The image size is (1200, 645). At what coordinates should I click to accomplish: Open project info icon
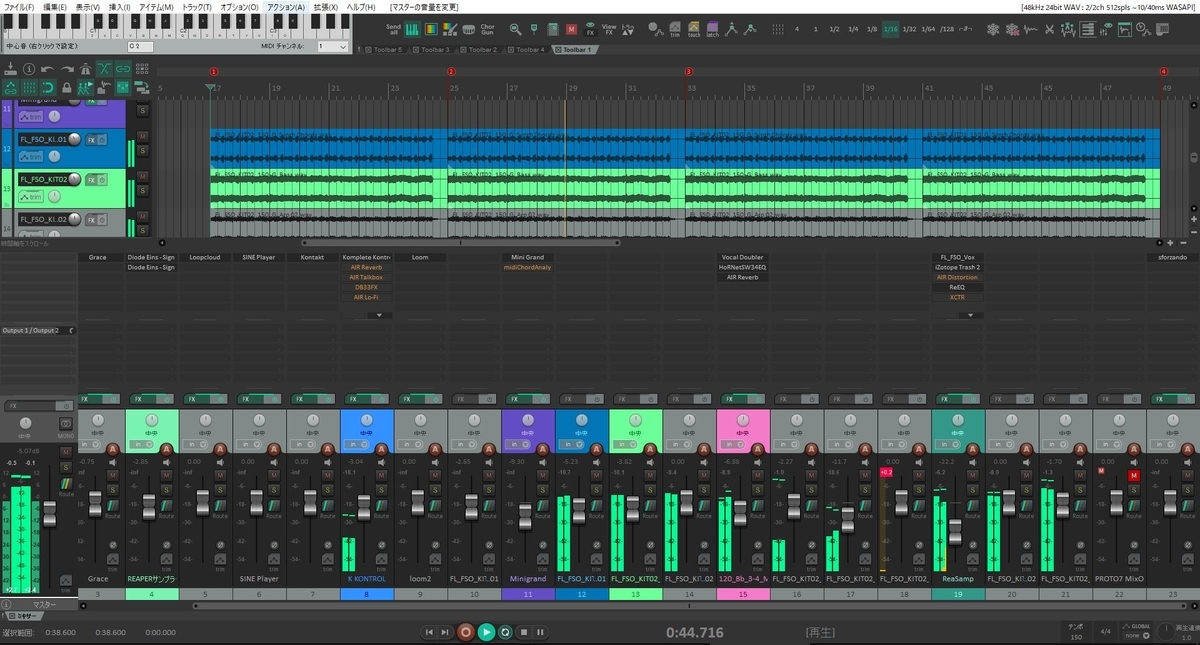pos(29,69)
